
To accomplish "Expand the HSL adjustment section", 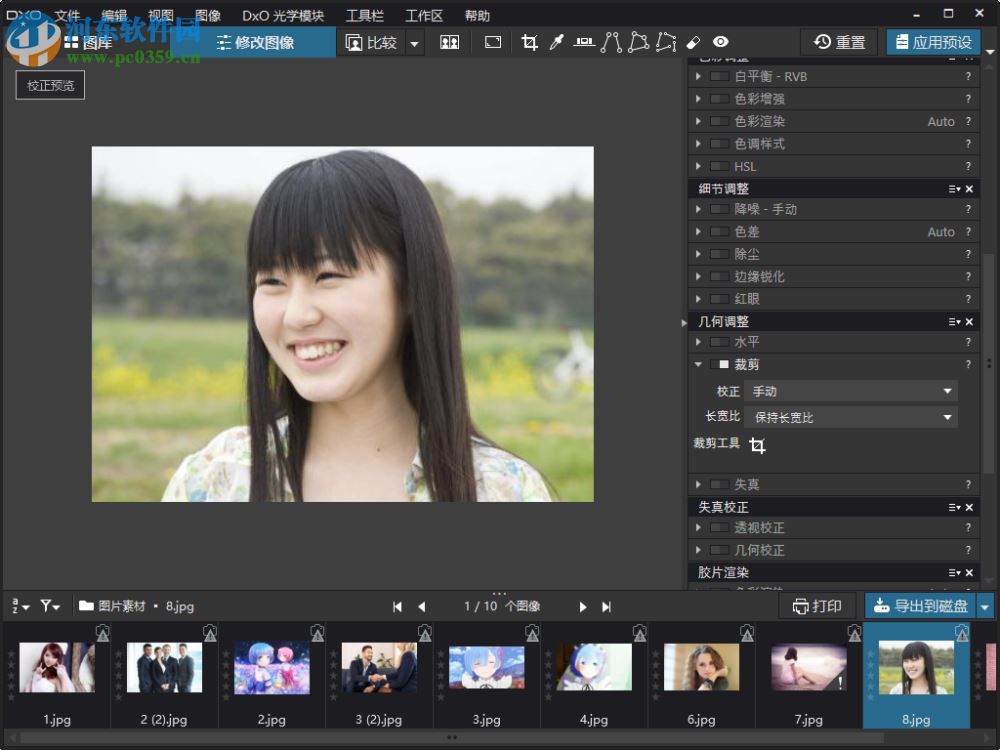I will click(x=697, y=166).
